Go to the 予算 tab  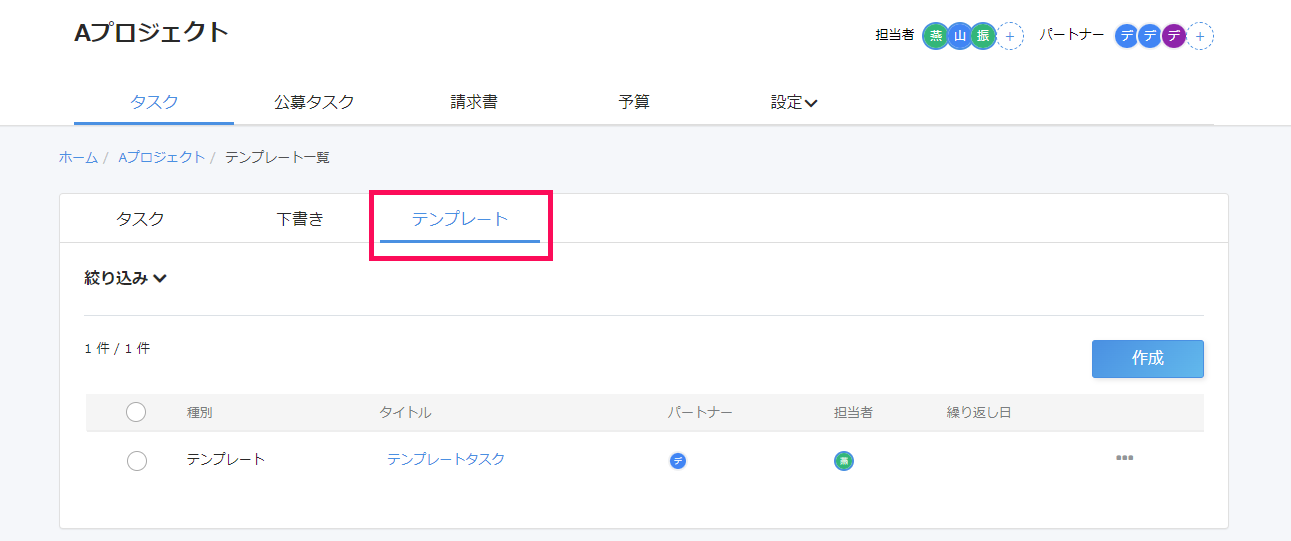pyautogui.click(x=634, y=102)
